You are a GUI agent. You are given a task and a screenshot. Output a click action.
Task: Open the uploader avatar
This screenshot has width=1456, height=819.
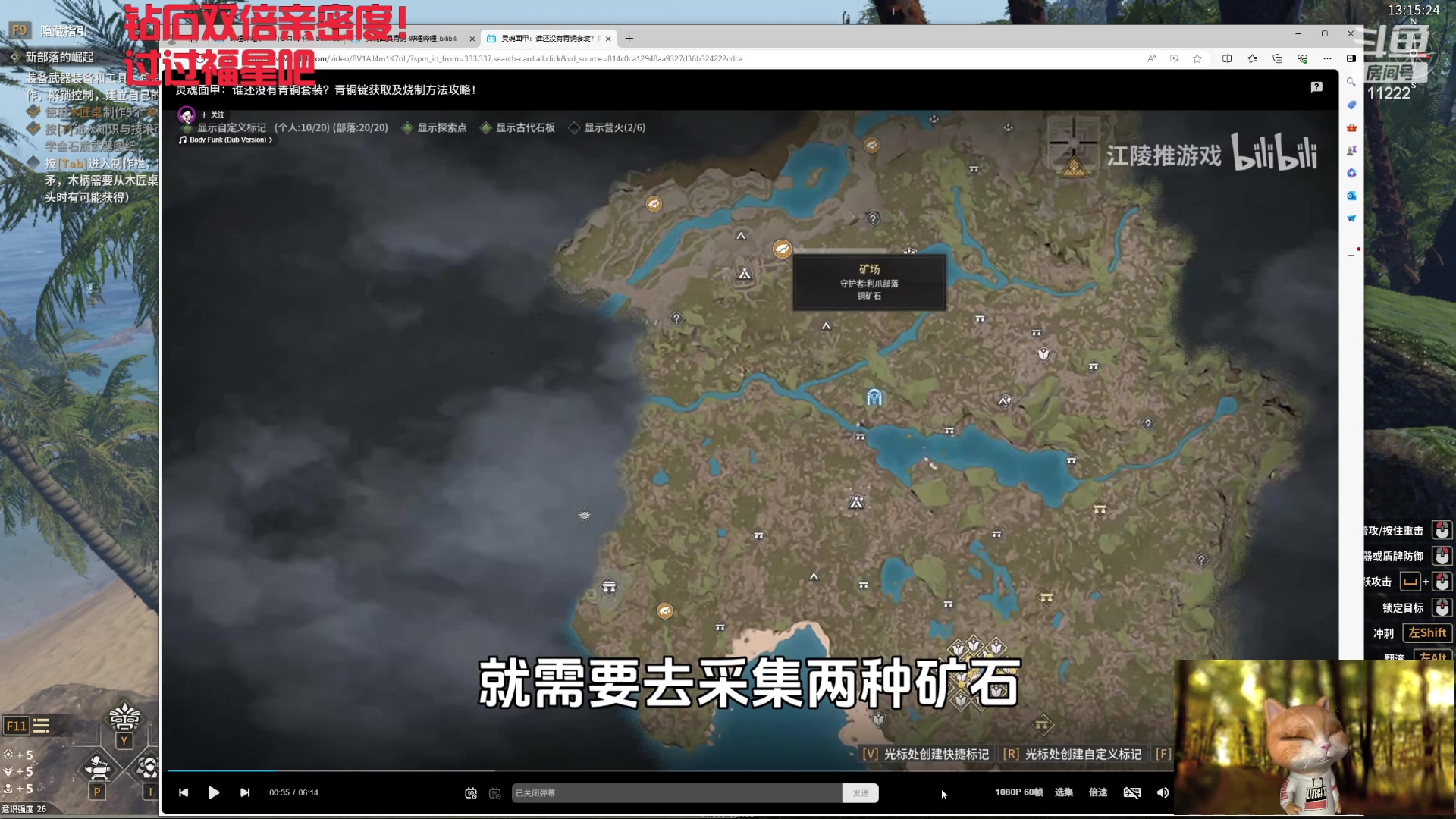point(187,115)
